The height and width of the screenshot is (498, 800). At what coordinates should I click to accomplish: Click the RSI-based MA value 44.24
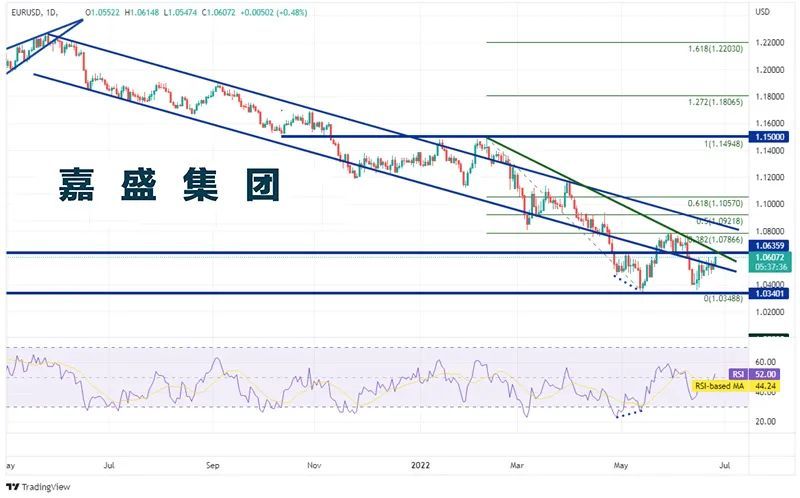tap(764, 386)
